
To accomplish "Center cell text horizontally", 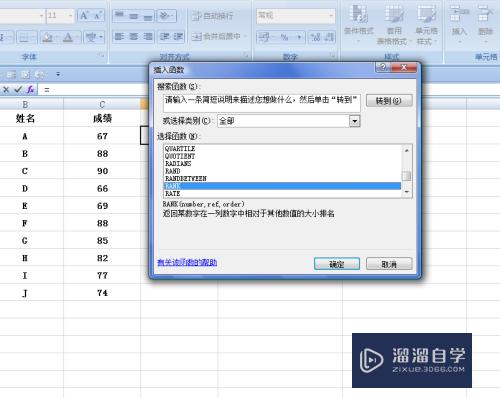I will point(134,36).
